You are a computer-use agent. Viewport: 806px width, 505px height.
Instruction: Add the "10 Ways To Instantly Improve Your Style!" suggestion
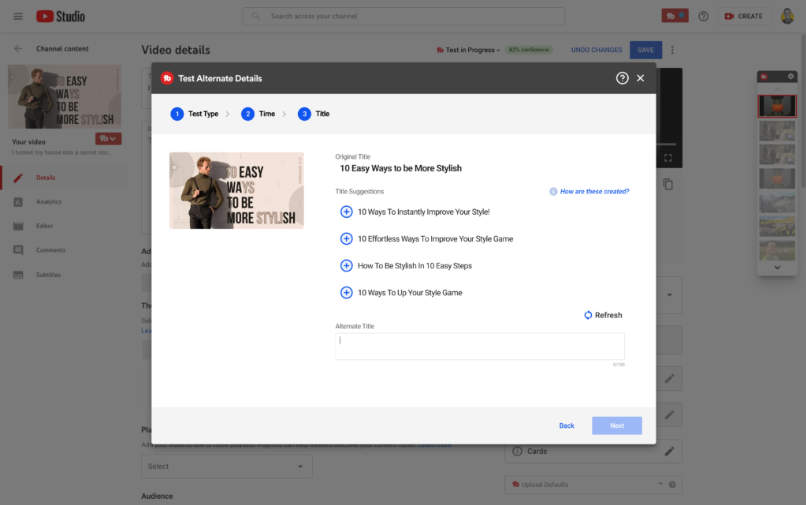click(x=346, y=212)
